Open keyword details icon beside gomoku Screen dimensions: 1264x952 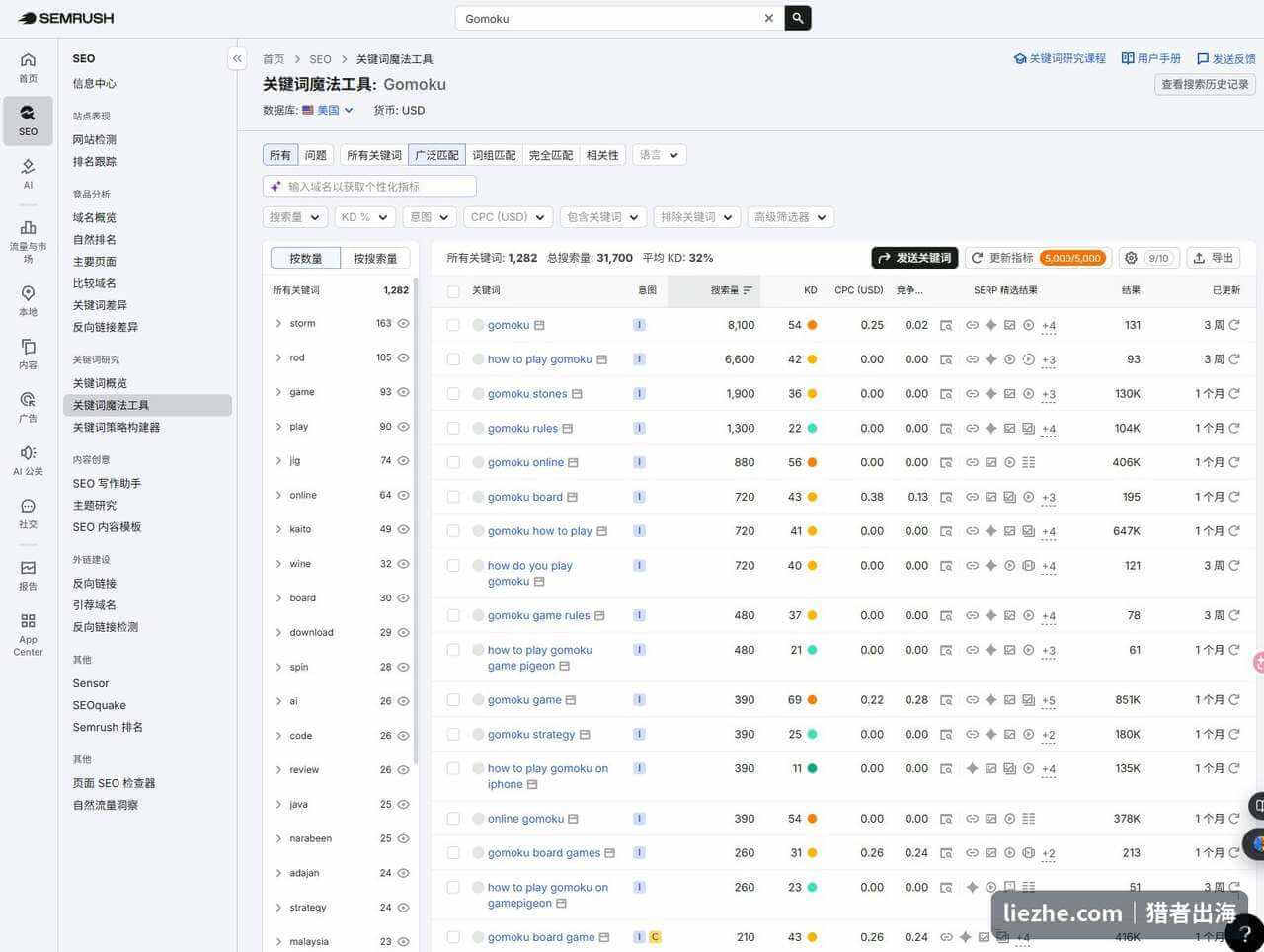(x=540, y=325)
